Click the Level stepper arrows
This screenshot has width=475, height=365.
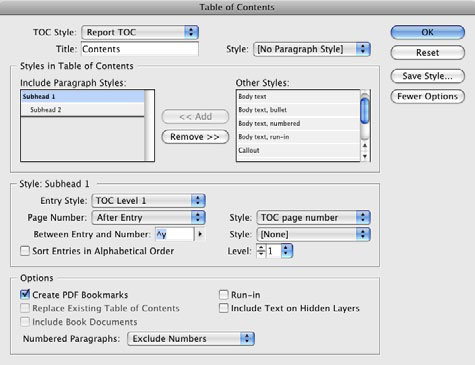click(x=261, y=251)
